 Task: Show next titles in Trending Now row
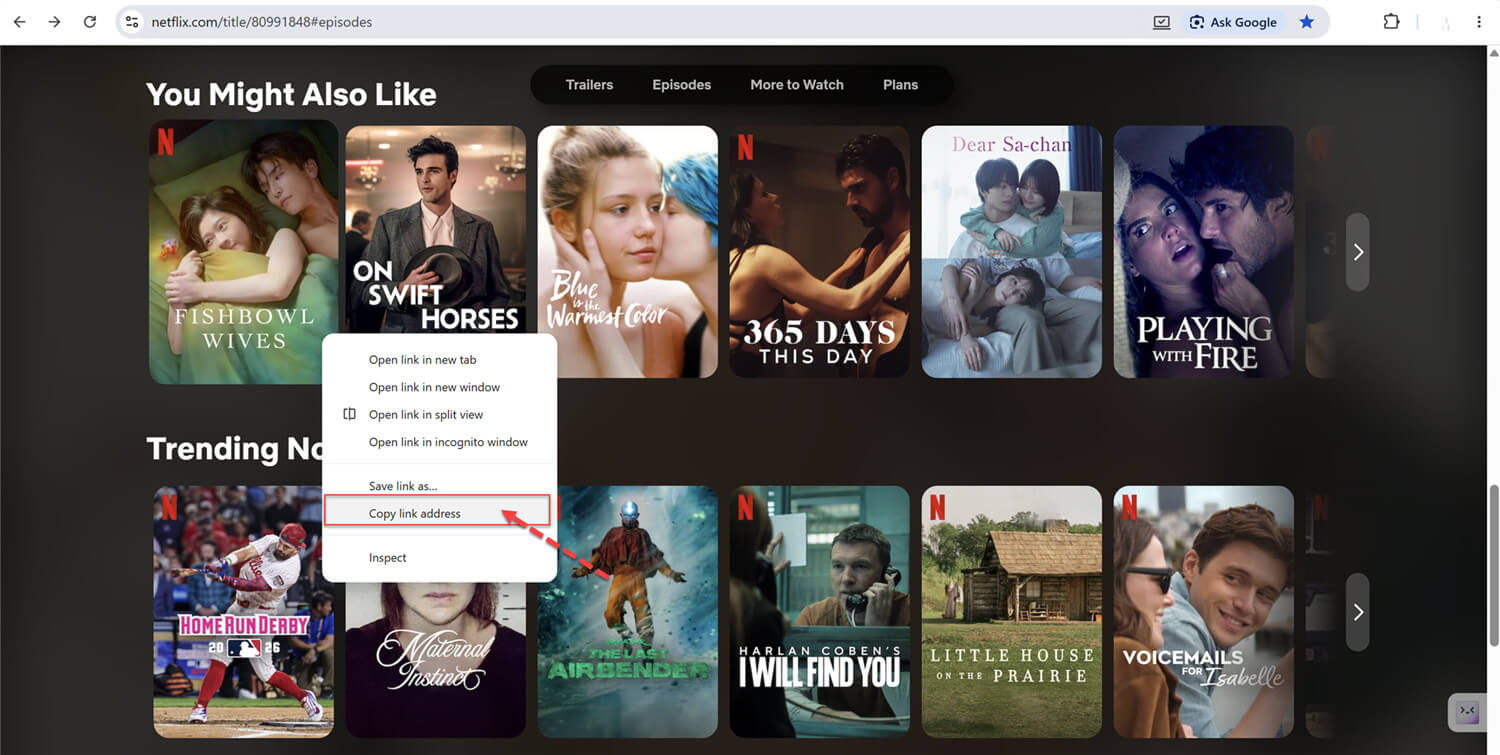(1358, 612)
